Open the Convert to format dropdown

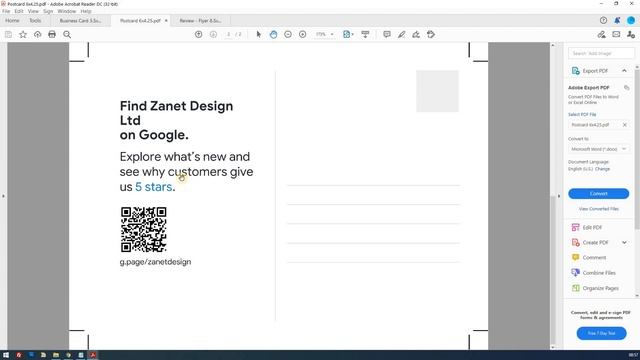tap(598, 149)
